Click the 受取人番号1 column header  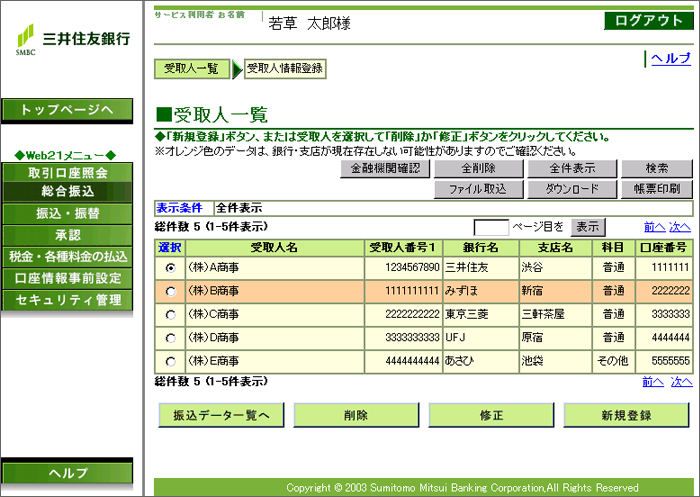coord(404,248)
